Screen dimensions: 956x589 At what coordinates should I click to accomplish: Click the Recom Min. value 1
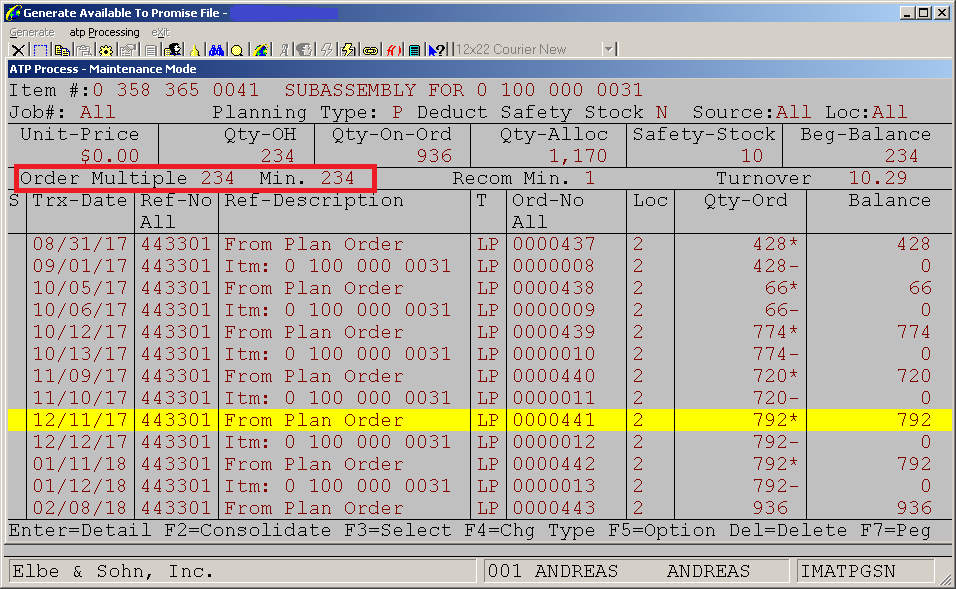(x=590, y=178)
